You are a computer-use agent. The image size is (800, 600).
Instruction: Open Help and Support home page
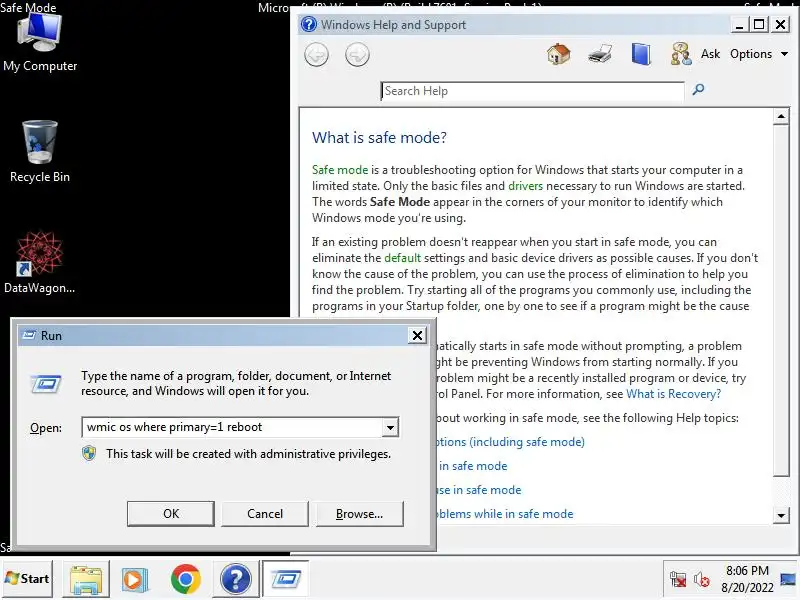click(x=559, y=54)
